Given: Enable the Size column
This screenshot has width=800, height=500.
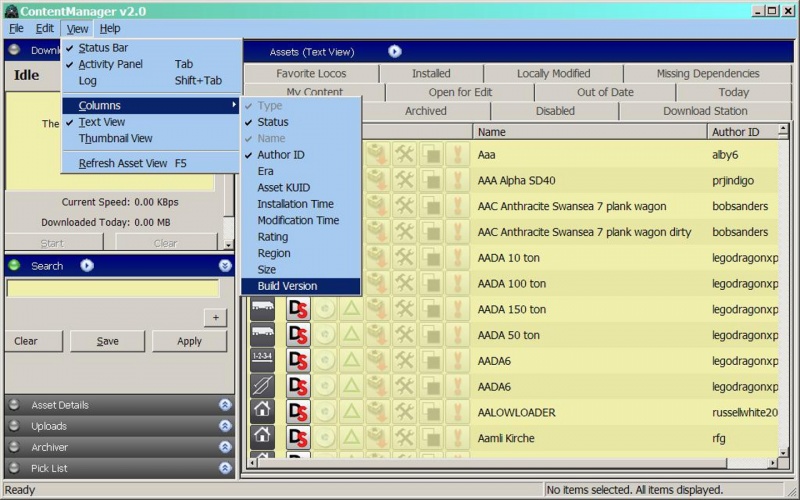Looking at the screenshot, I should 301,269.
